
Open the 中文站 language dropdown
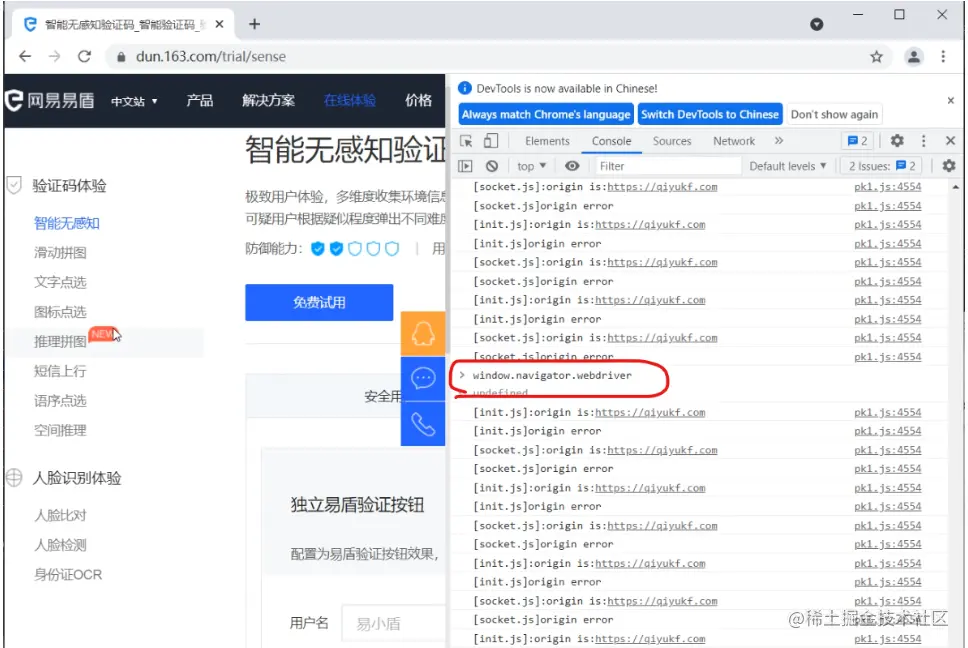pos(134,101)
